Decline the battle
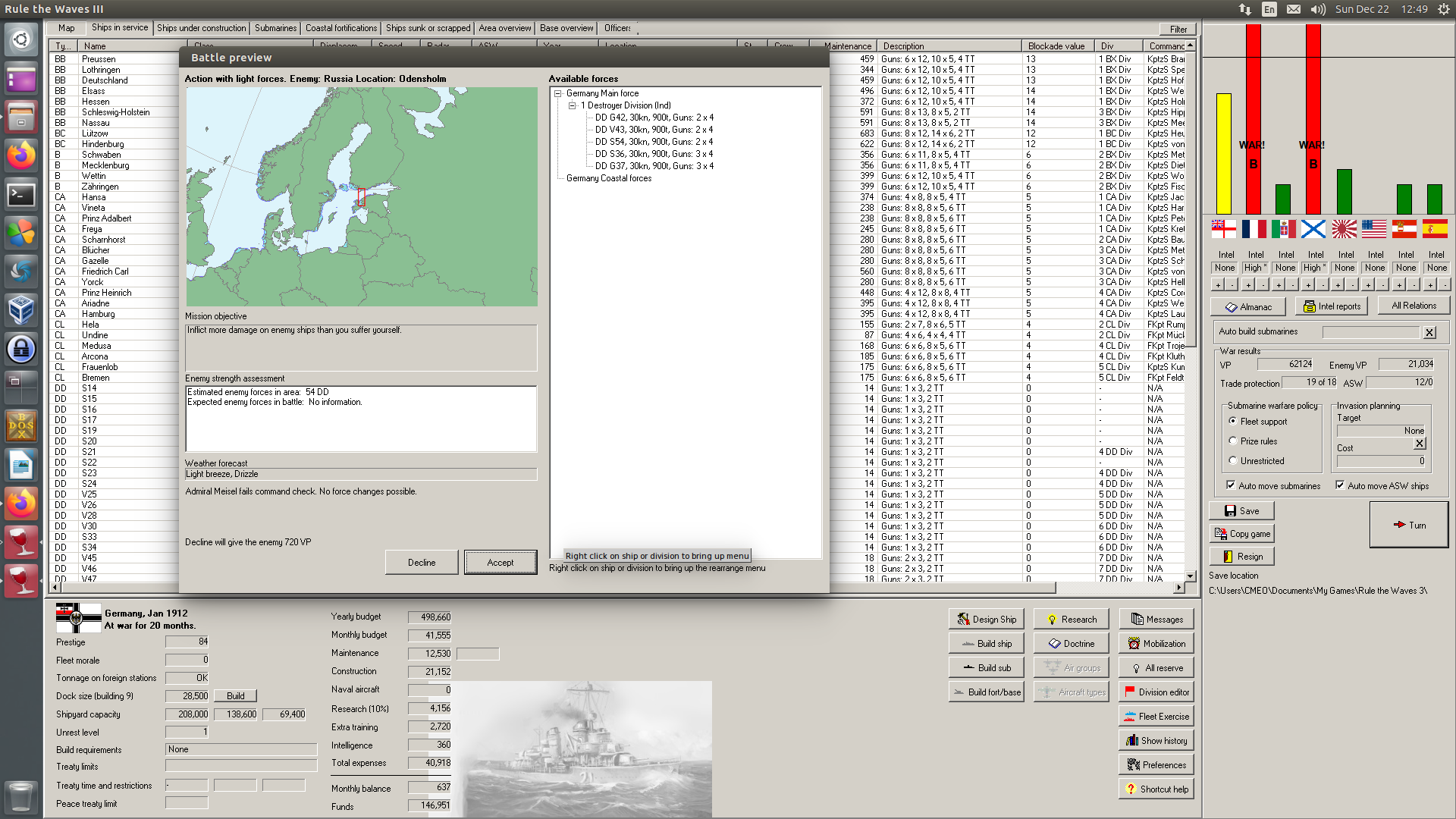 tap(422, 562)
